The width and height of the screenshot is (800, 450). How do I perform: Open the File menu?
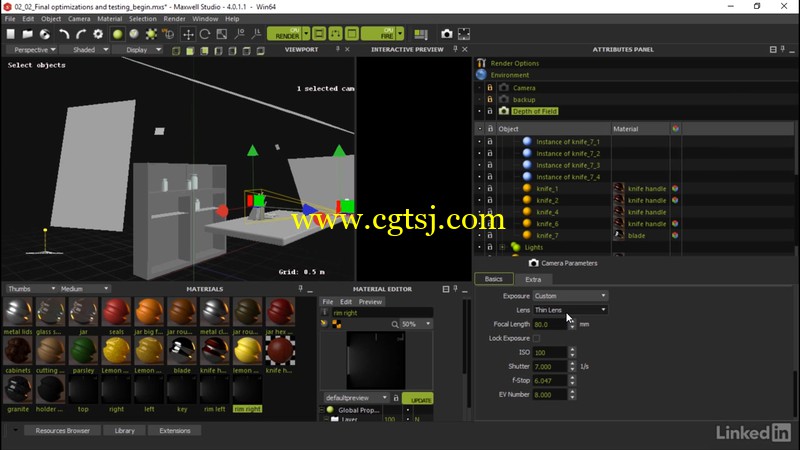pos(10,19)
